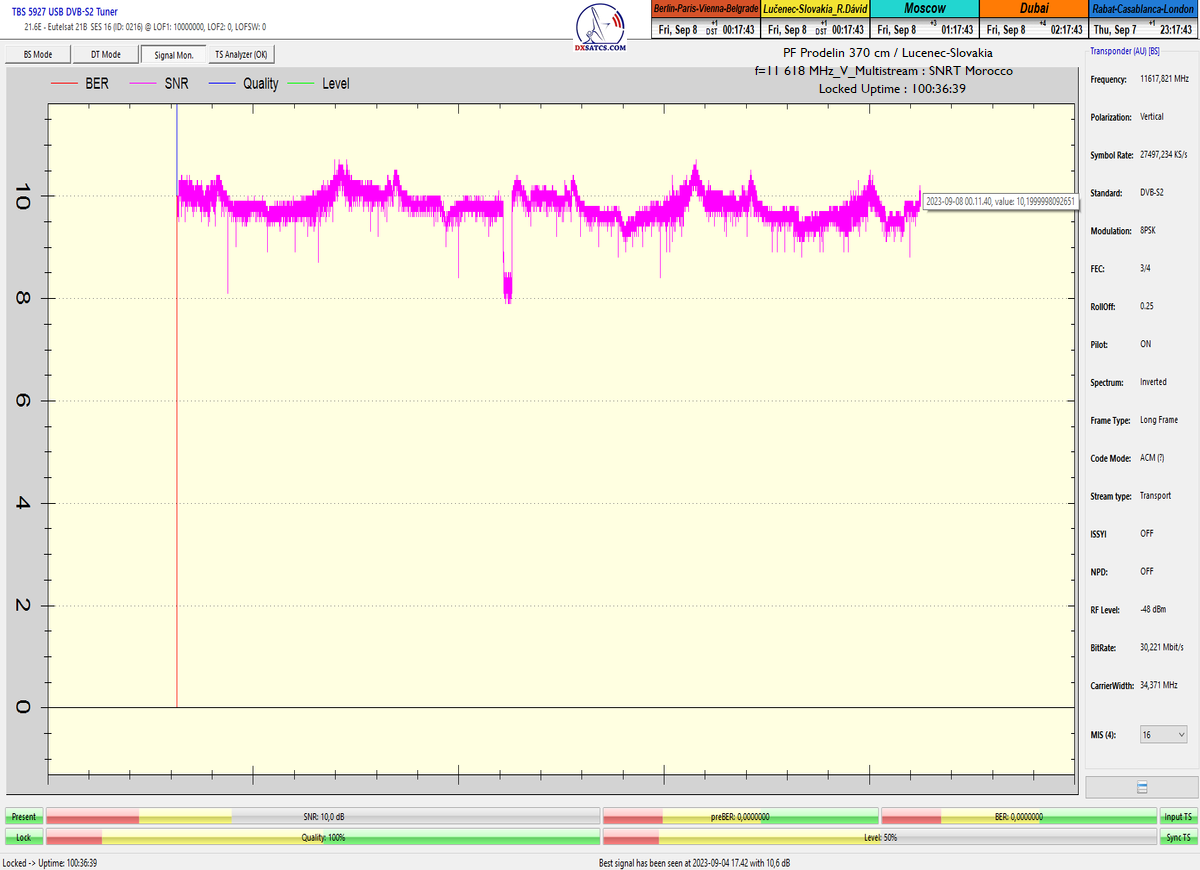Click the Sync TS status indicator

pos(1176,837)
